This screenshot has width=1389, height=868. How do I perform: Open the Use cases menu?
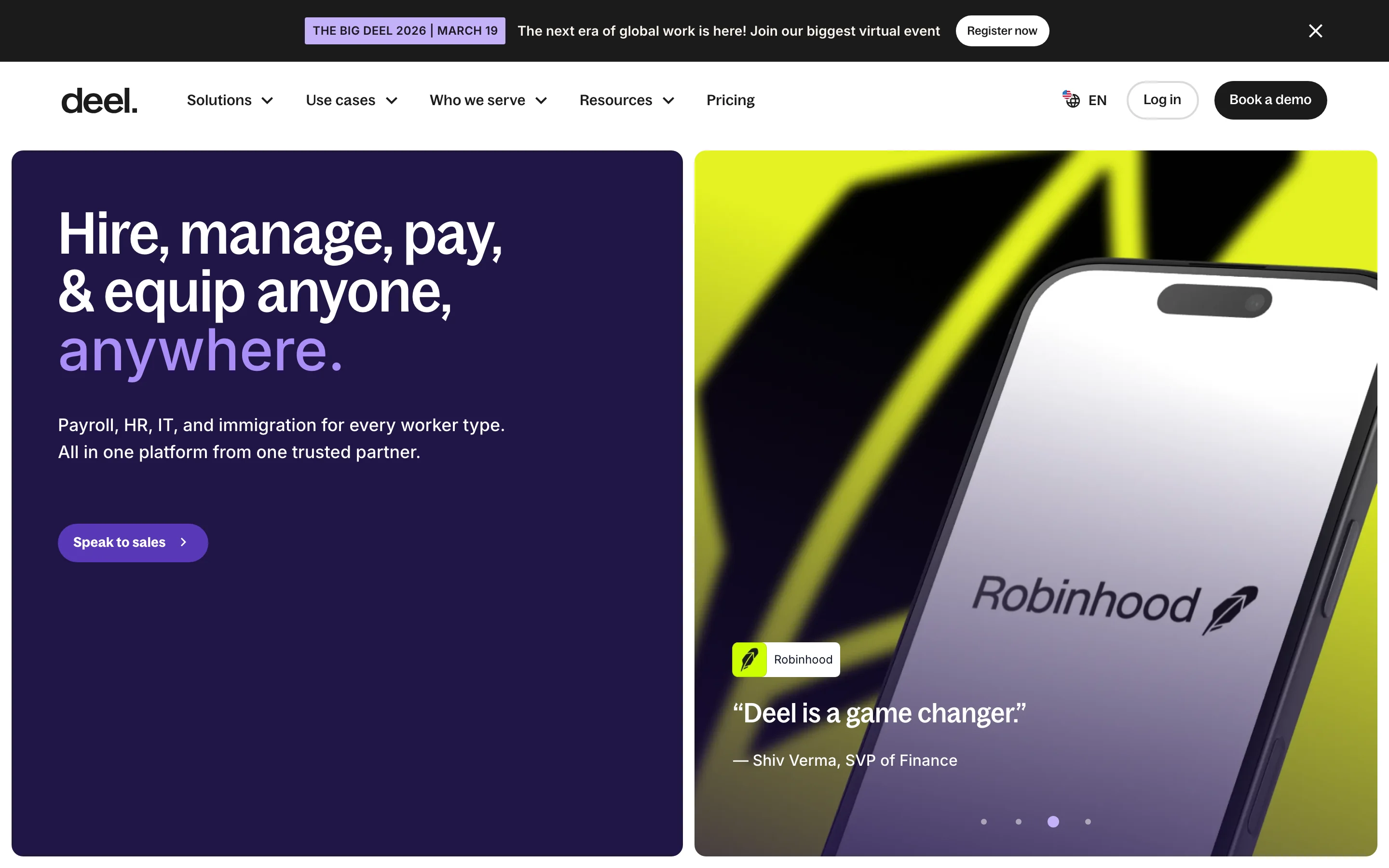[351, 100]
